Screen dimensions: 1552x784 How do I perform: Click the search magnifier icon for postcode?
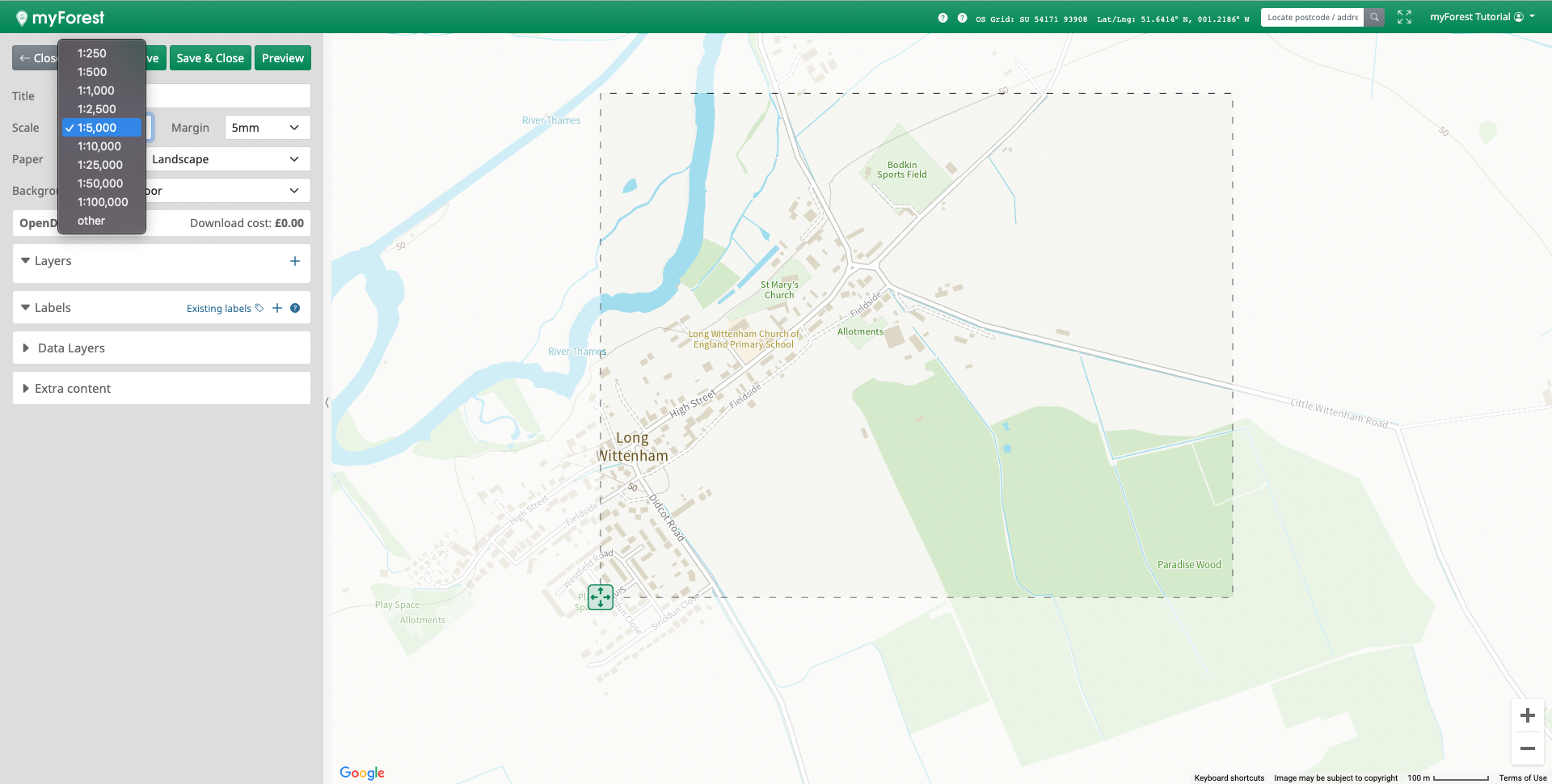1374,17
